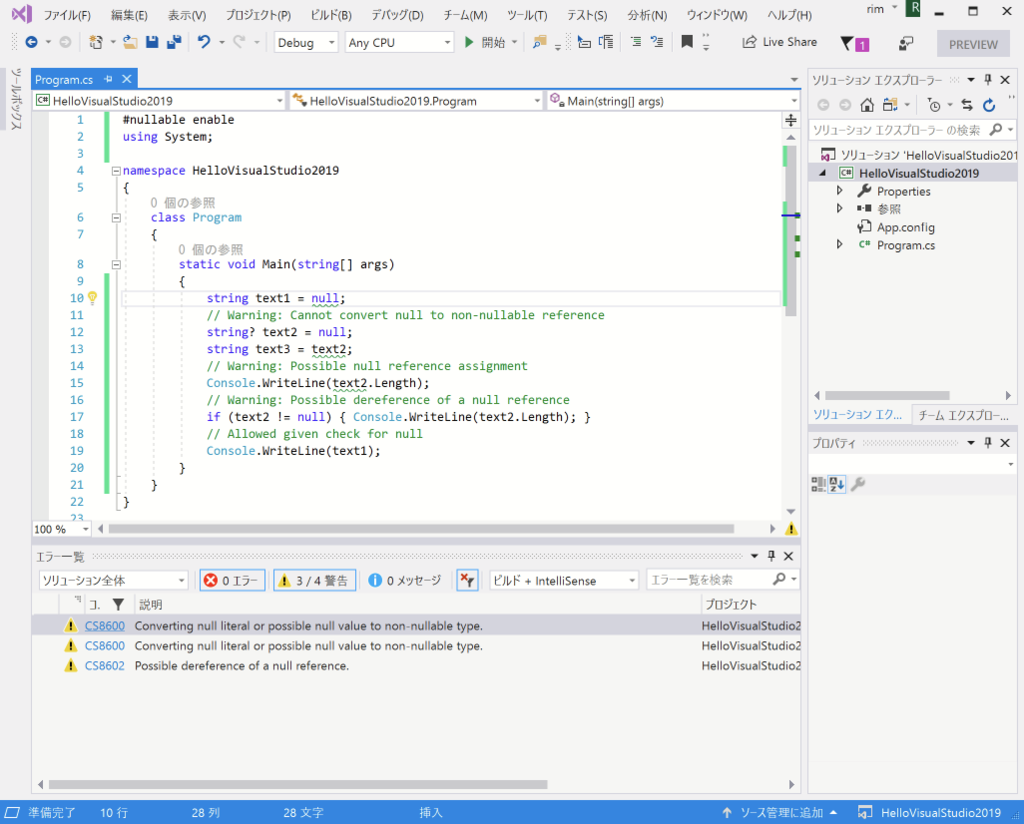Screen dimensions: 1024x824
Task: Click the bookmark toolbar icon
Action: pyautogui.click(x=686, y=42)
